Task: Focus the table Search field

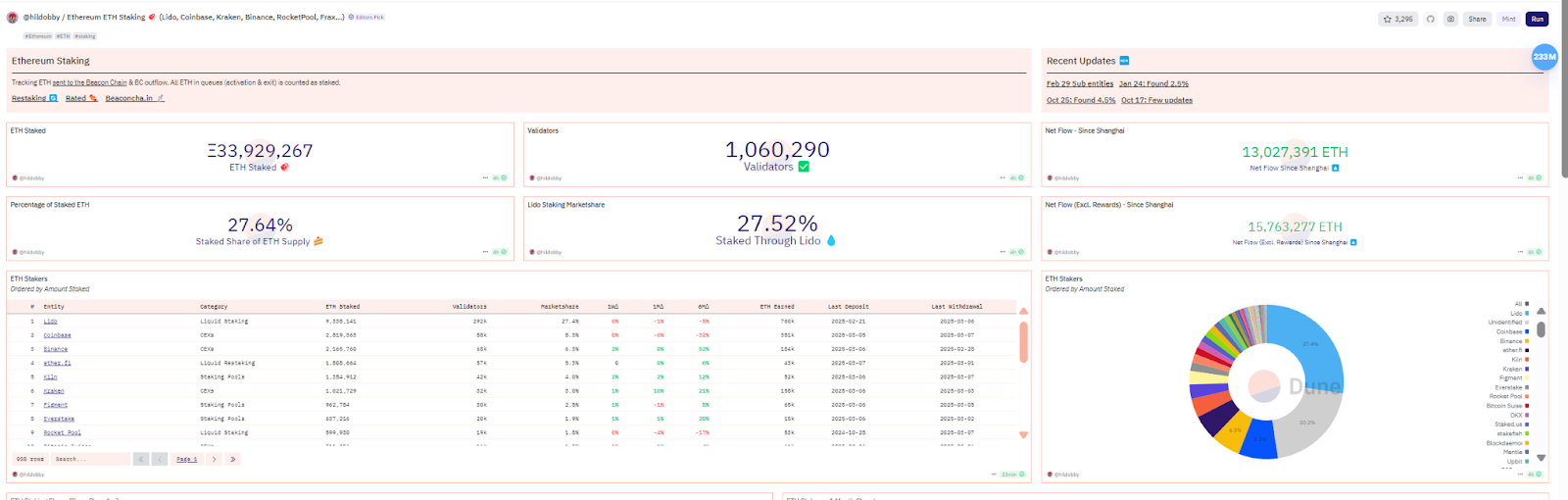Action: pos(90,459)
